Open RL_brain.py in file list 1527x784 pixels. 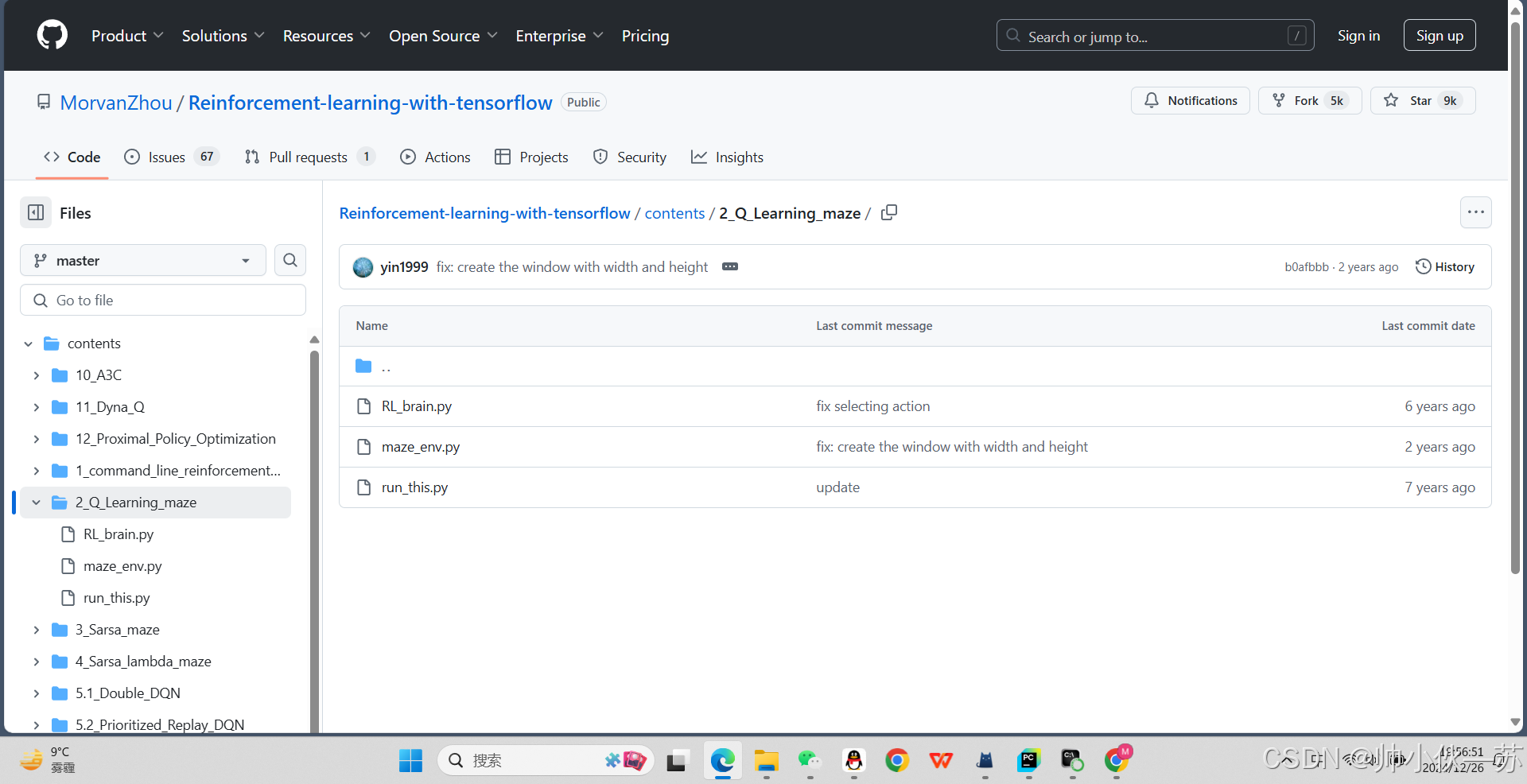coord(417,406)
